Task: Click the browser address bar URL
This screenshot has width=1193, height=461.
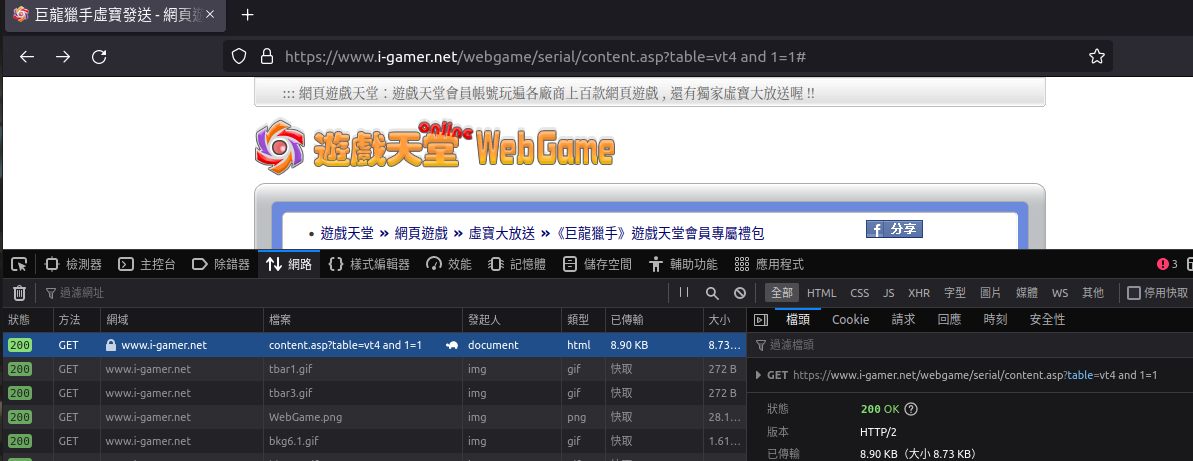Action: click(x=546, y=56)
